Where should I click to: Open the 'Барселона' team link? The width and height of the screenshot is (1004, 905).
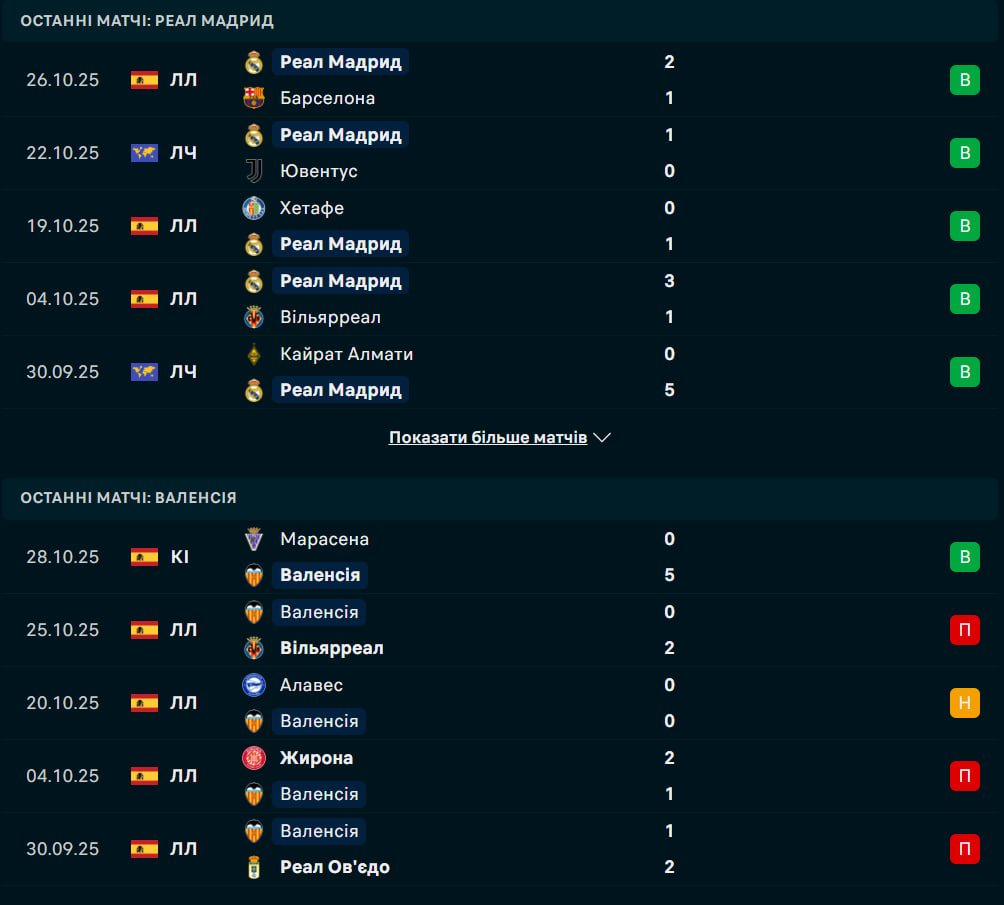click(x=328, y=98)
